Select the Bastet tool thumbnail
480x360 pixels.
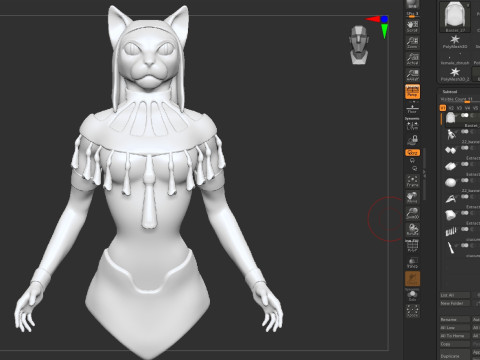click(x=455, y=17)
